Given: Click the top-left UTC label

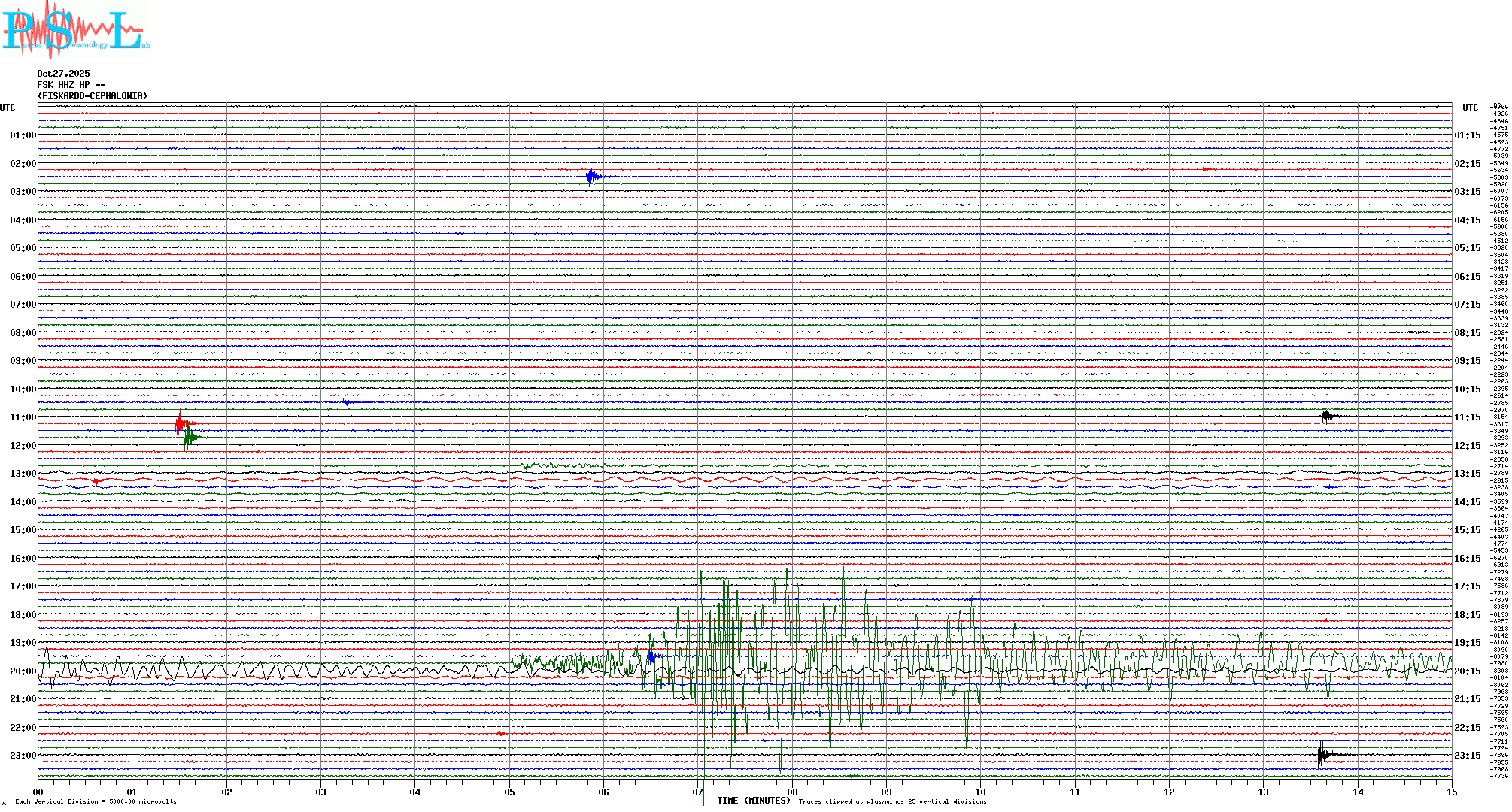Looking at the screenshot, I should coord(8,108).
